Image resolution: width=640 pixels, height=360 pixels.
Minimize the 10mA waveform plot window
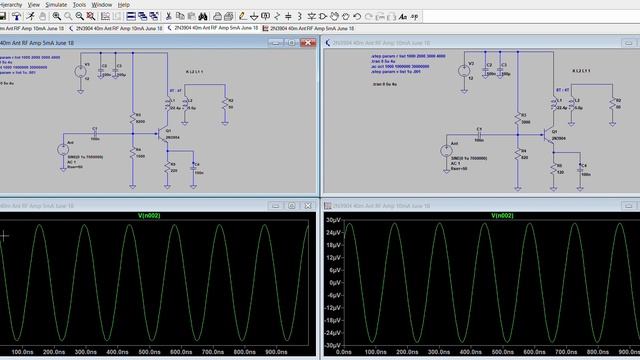point(628,206)
